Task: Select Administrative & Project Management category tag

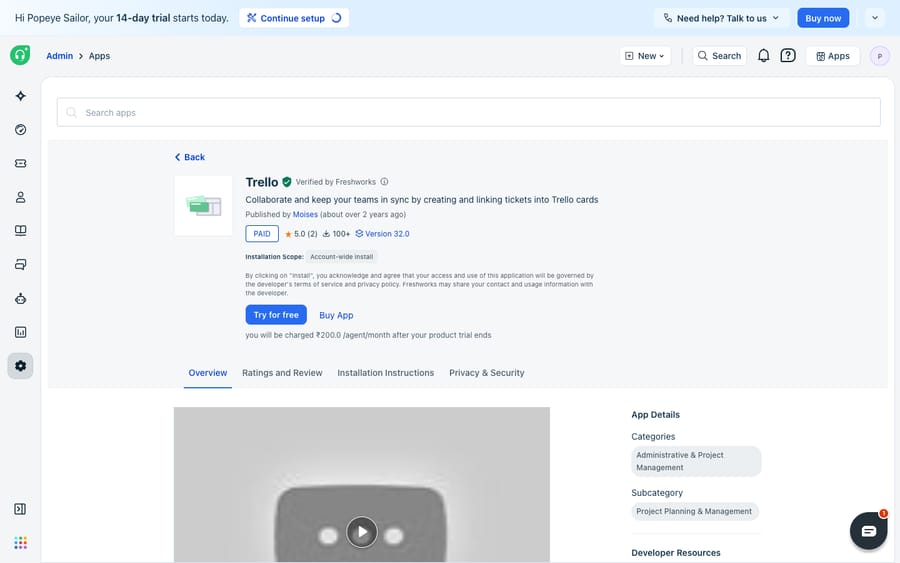Action: point(696,461)
